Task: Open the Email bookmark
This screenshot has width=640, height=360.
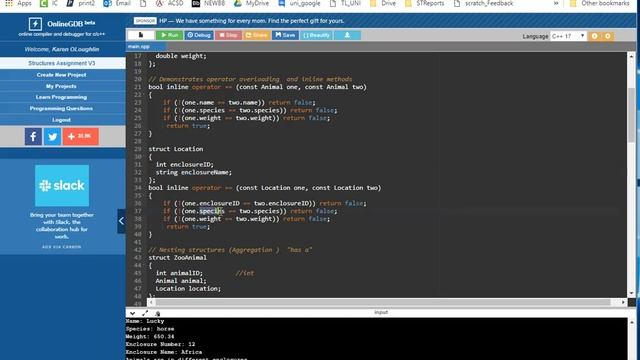Action: pyautogui.click(x=117, y=3)
